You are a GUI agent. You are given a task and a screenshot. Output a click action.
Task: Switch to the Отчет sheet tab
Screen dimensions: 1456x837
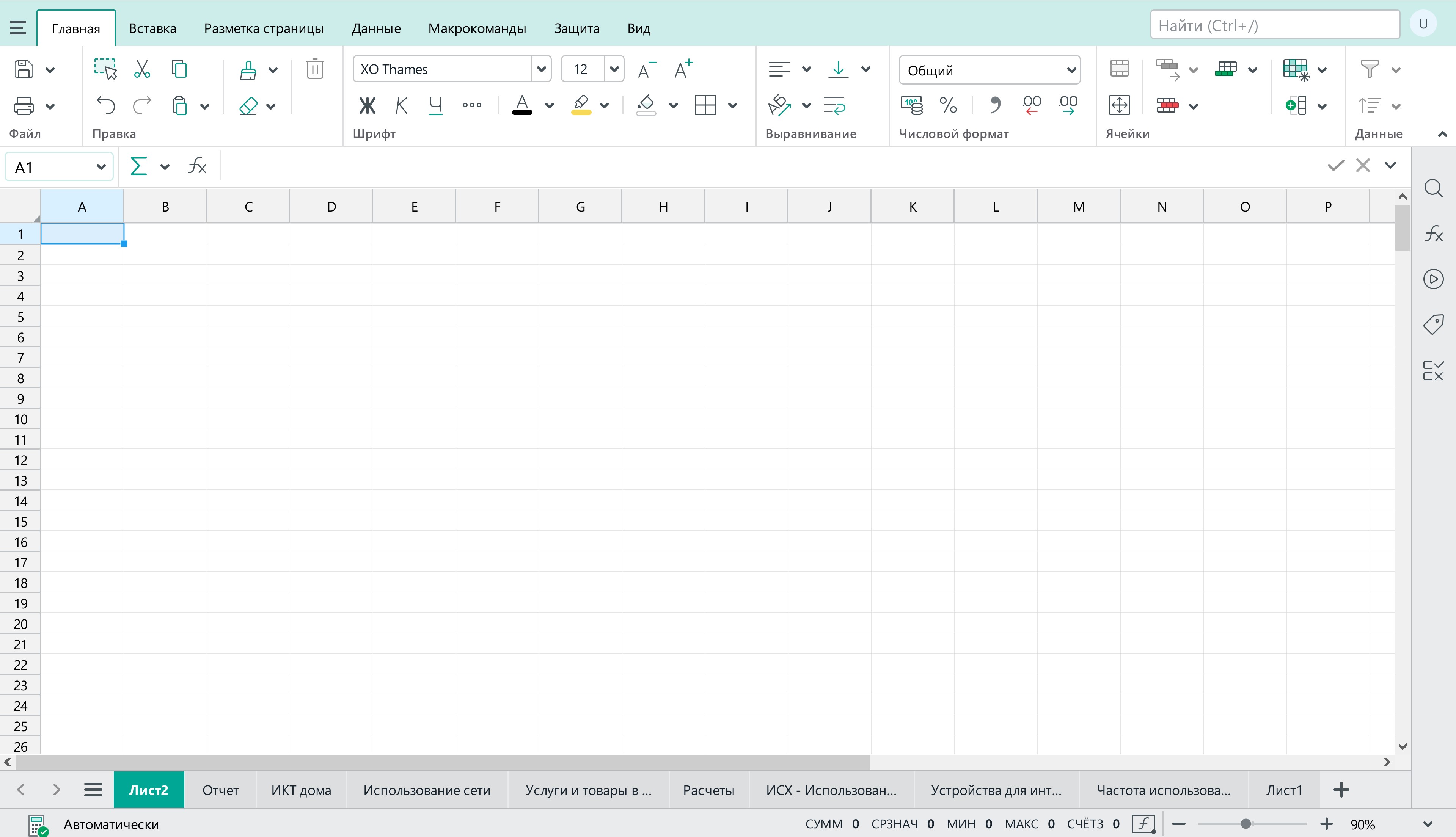(x=220, y=790)
